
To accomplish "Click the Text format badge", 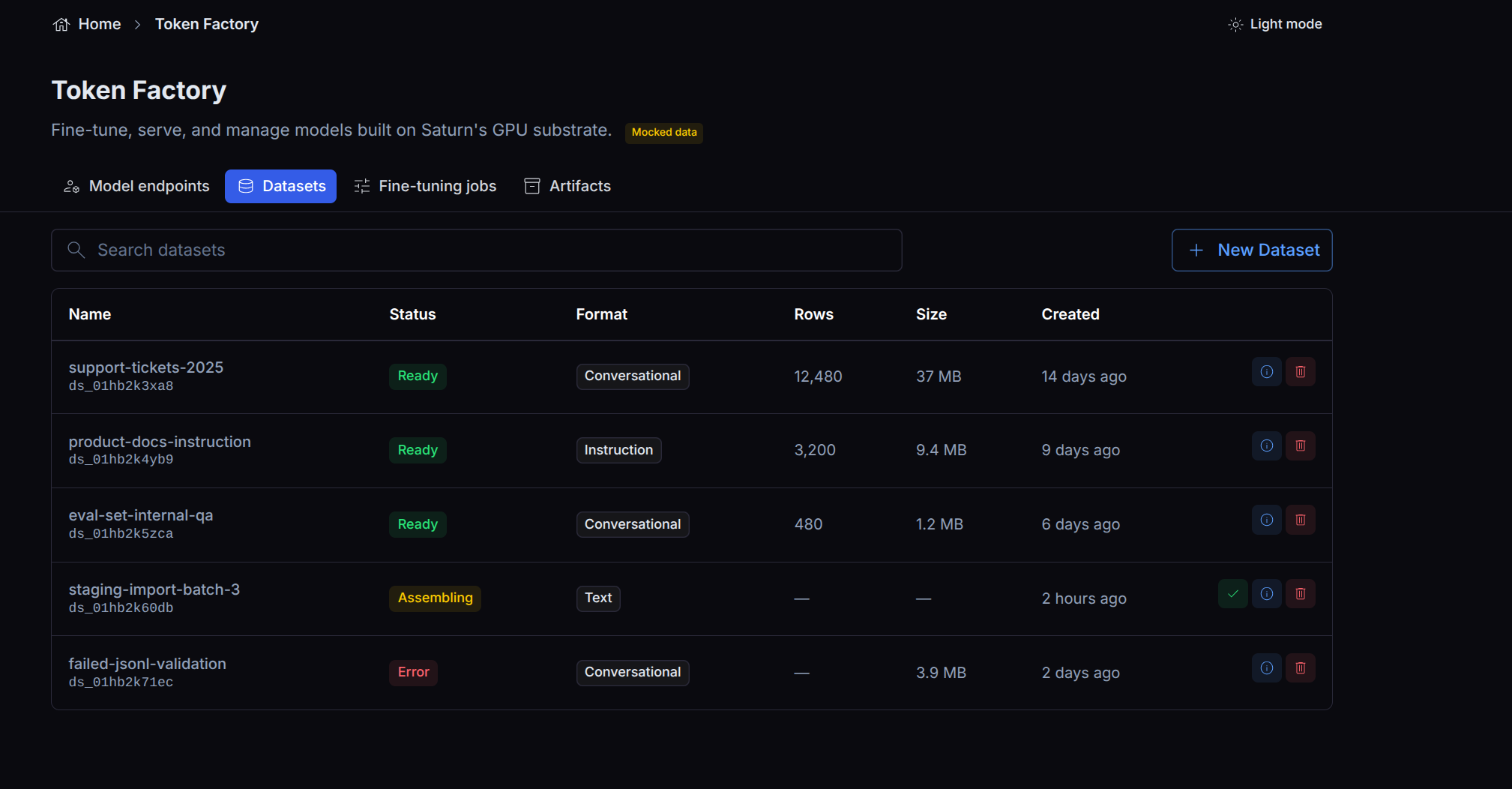I will pyautogui.click(x=598, y=598).
